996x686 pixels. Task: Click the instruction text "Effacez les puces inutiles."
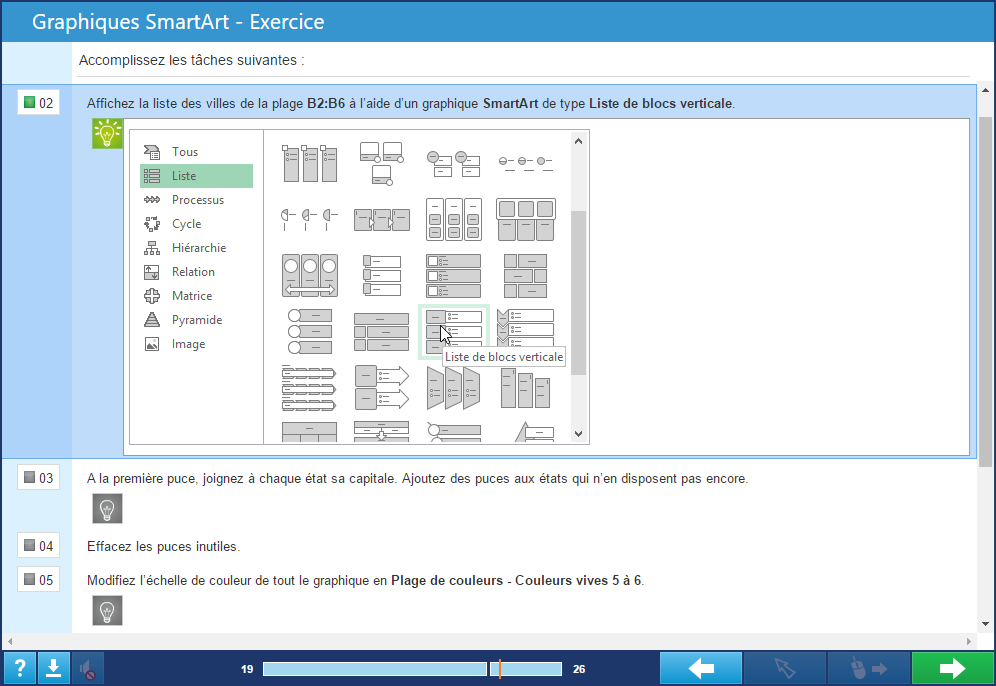(x=163, y=546)
